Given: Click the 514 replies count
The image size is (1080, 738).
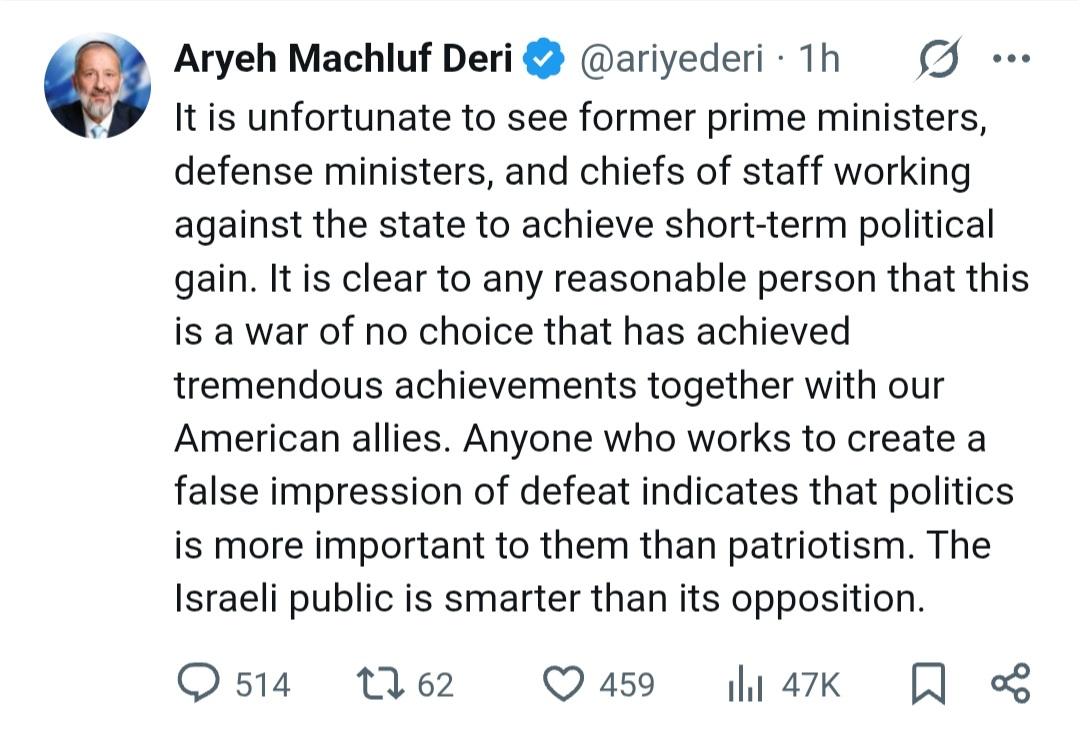Looking at the screenshot, I should tap(263, 685).
